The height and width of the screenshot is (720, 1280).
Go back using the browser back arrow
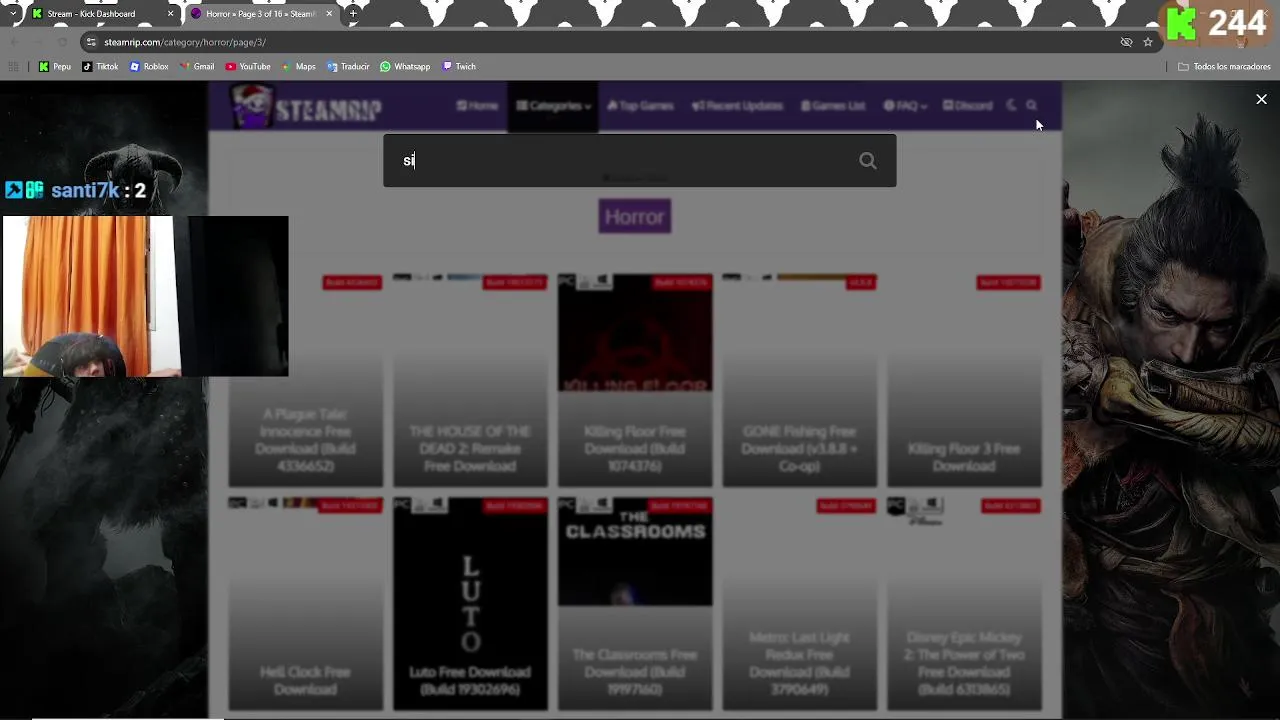(x=14, y=42)
